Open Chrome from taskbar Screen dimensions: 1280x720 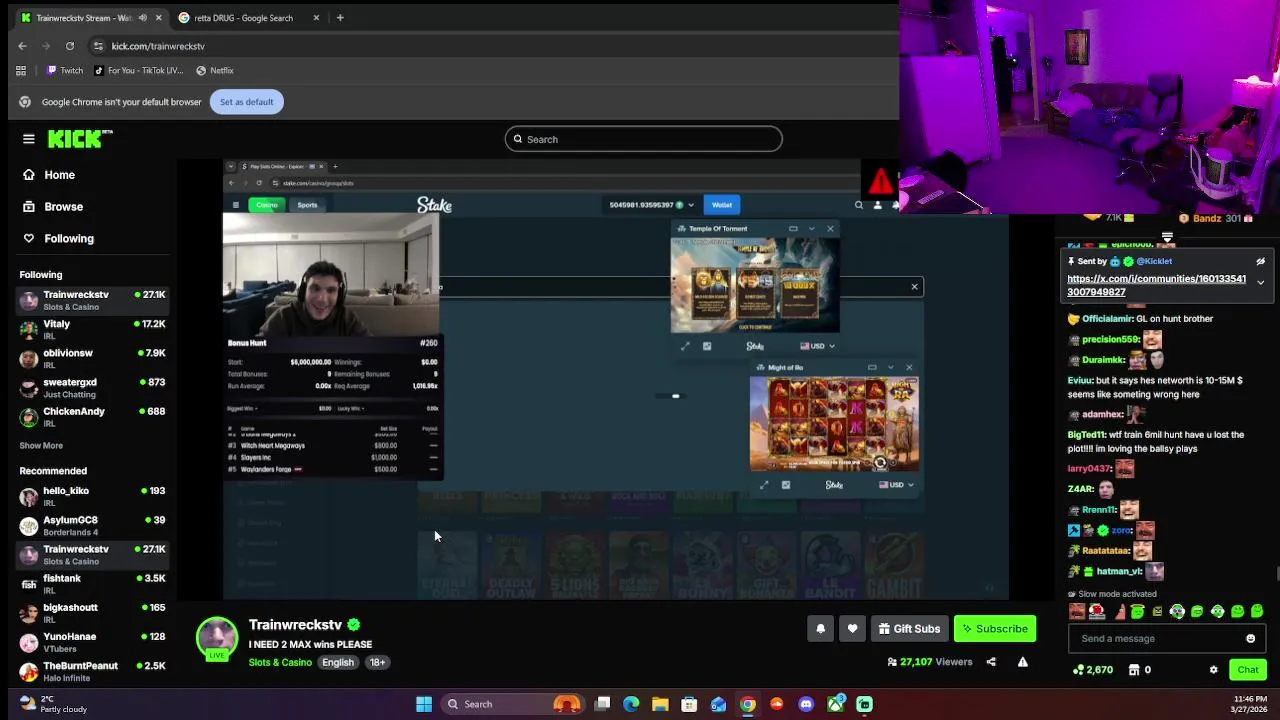pyautogui.click(x=748, y=704)
